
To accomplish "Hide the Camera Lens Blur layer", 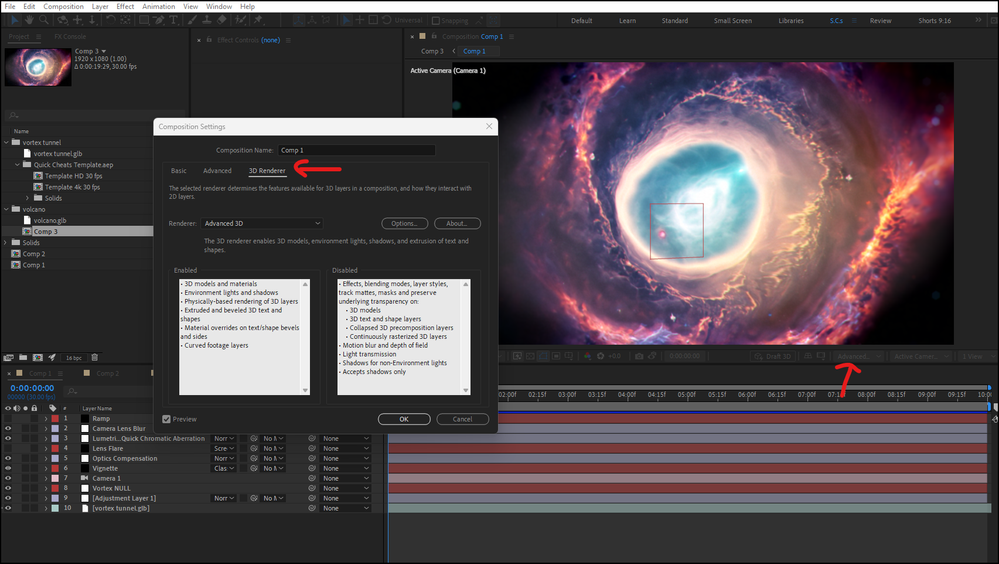I will 8,428.
